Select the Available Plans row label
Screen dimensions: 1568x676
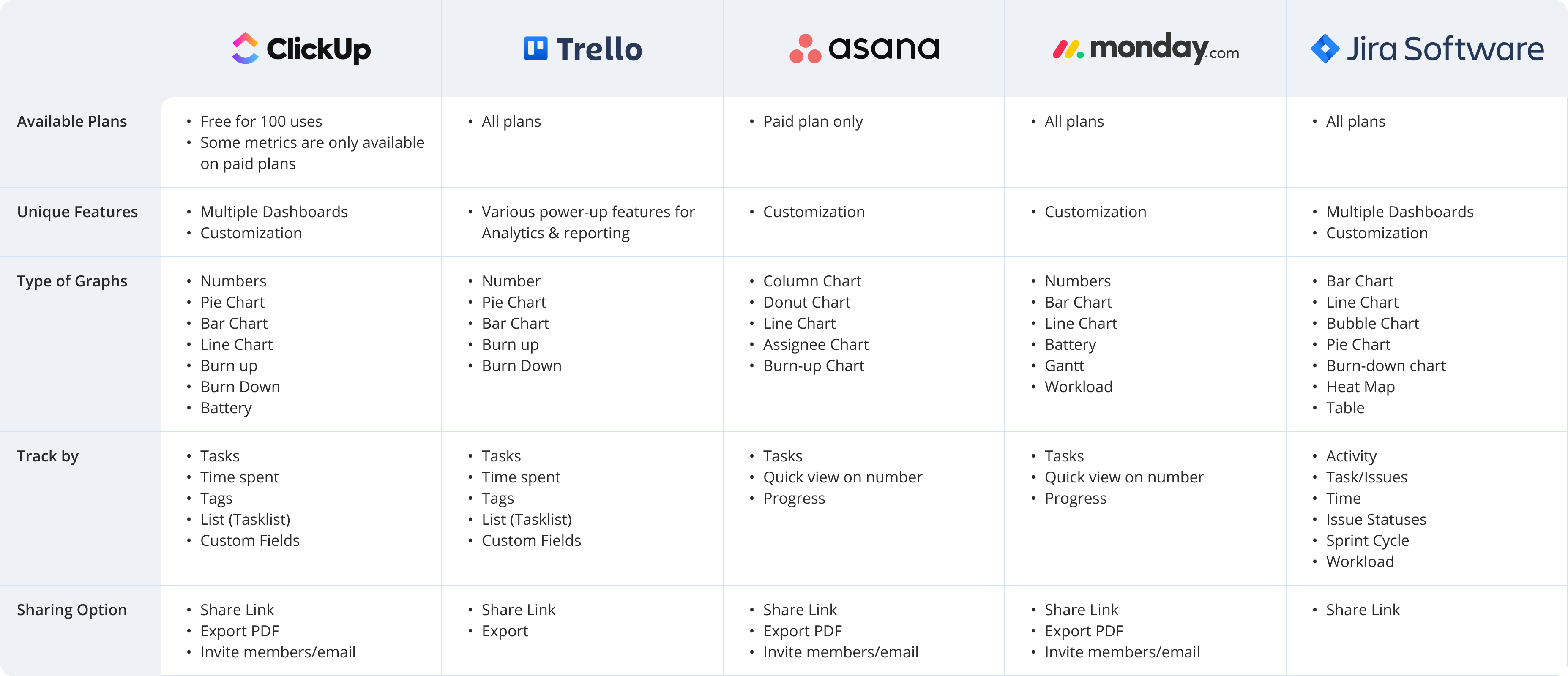72,122
